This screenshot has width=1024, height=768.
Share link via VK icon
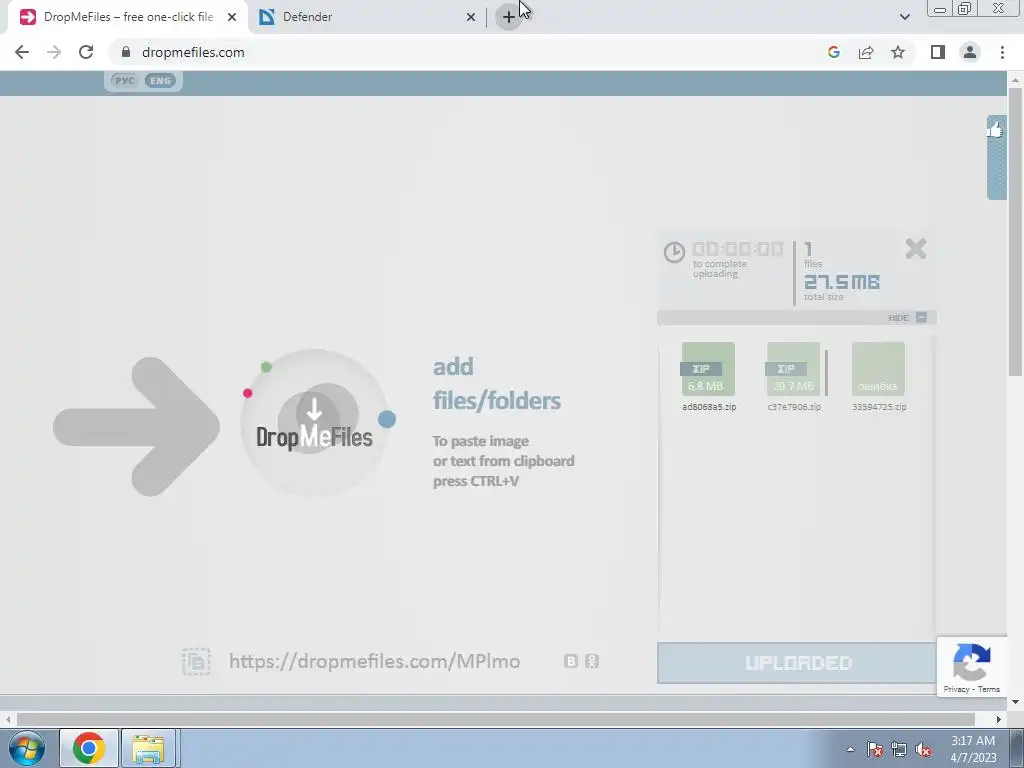[571, 661]
